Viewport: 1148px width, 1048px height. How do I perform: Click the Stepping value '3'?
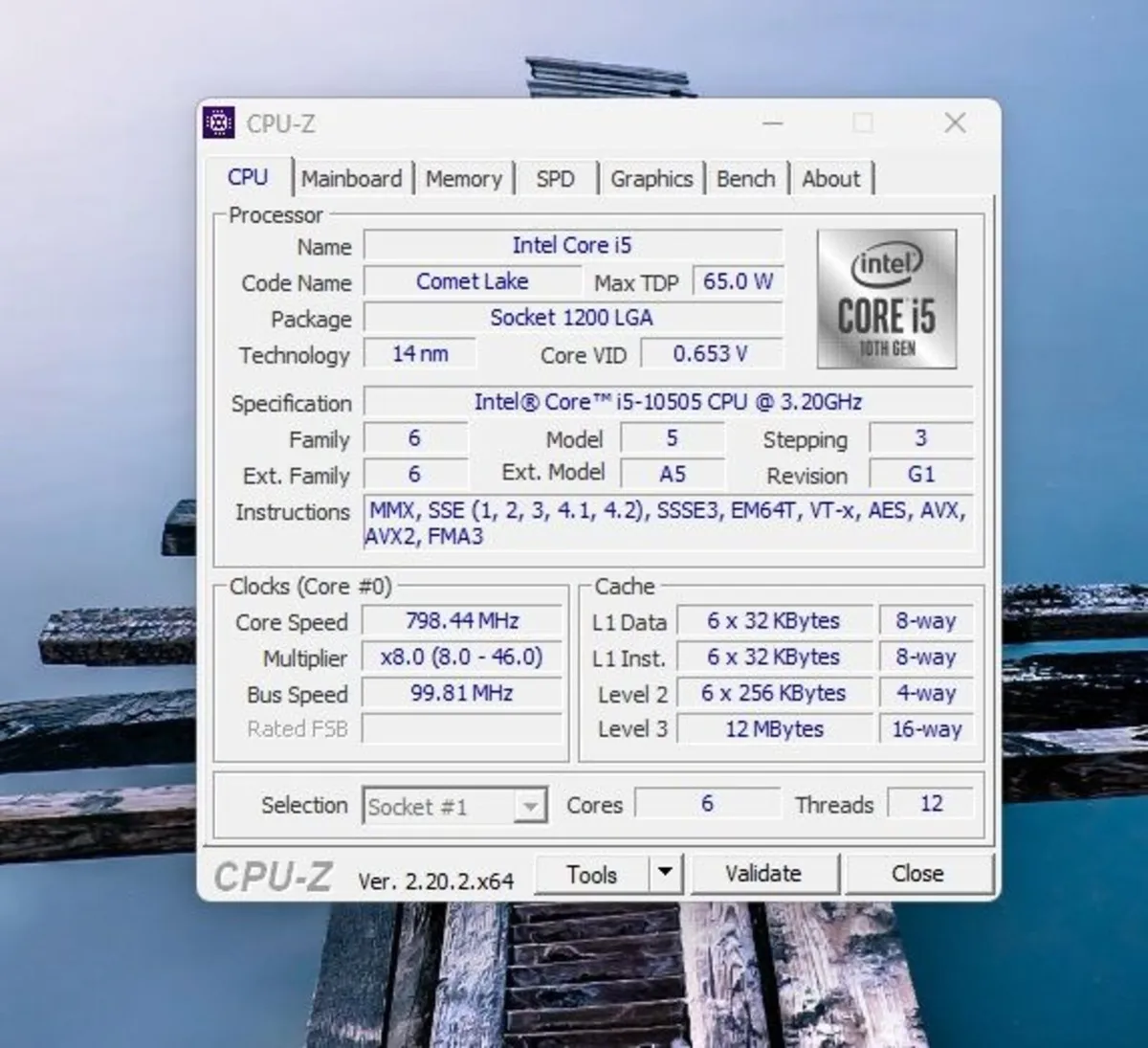pos(921,438)
